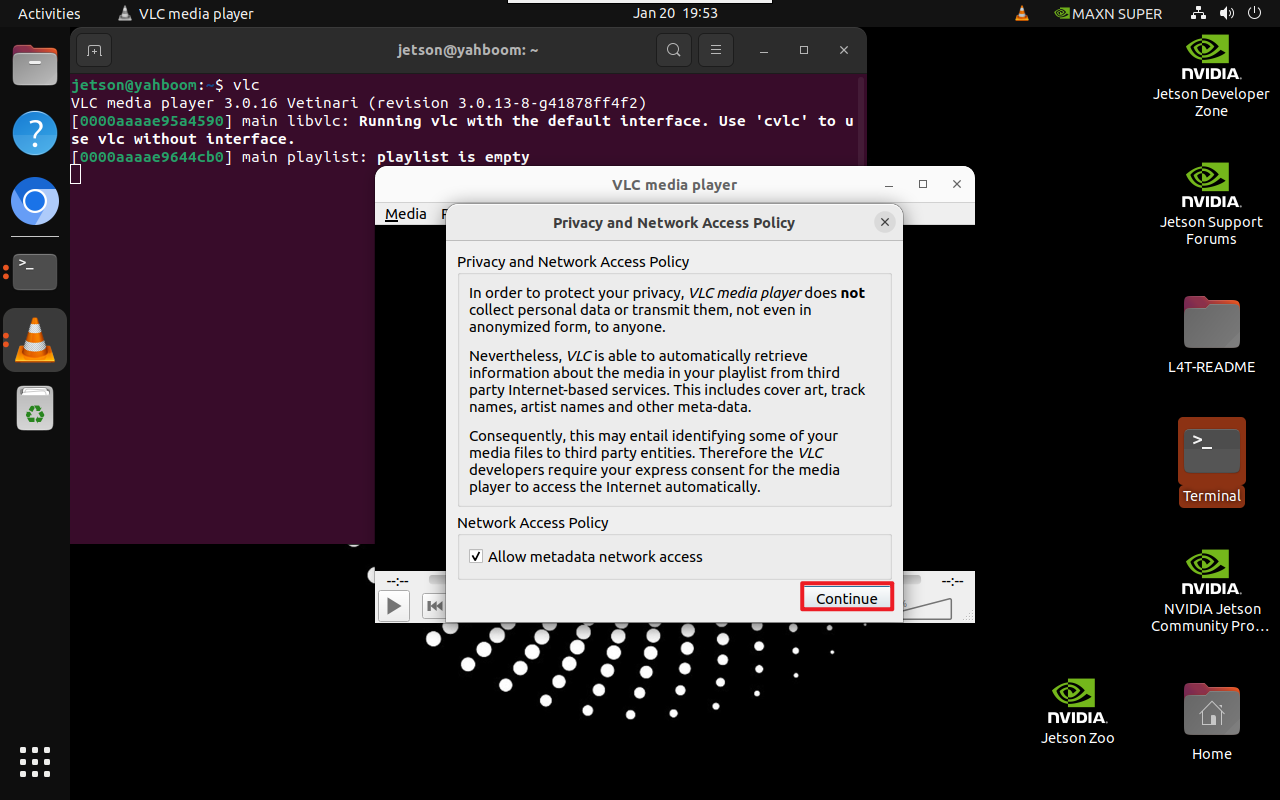Open the terminal hamburger menu
The height and width of the screenshot is (800, 1280).
tap(714, 50)
